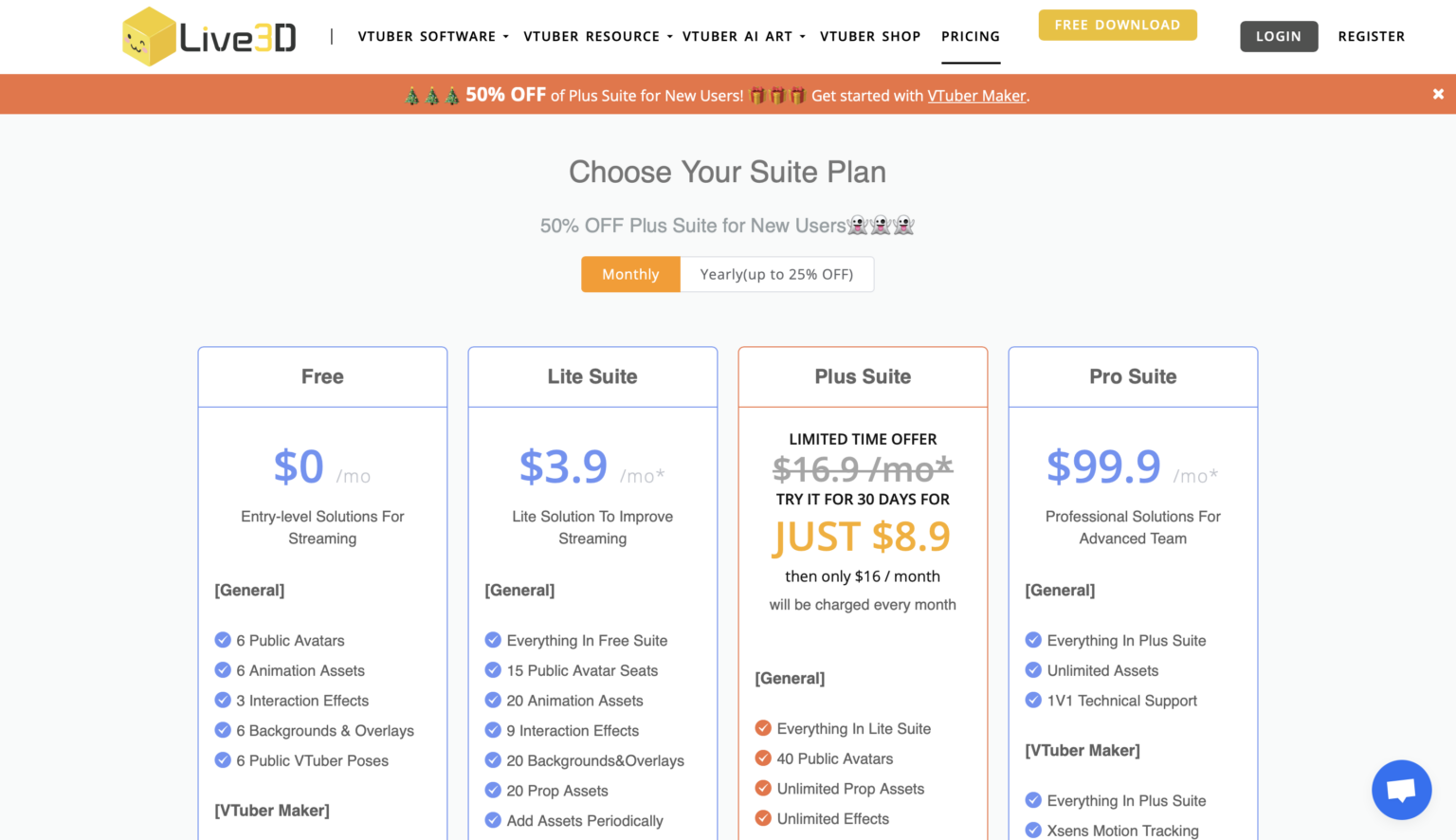Expand the VTuber Software dropdown menu

433,37
